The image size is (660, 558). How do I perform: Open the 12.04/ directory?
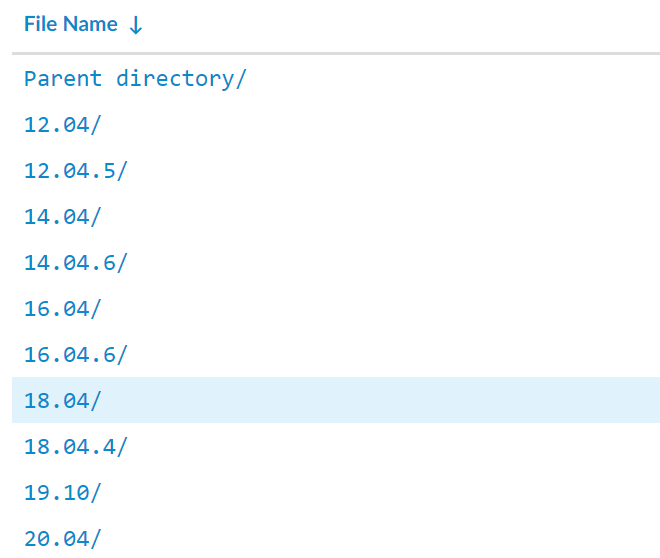63,125
